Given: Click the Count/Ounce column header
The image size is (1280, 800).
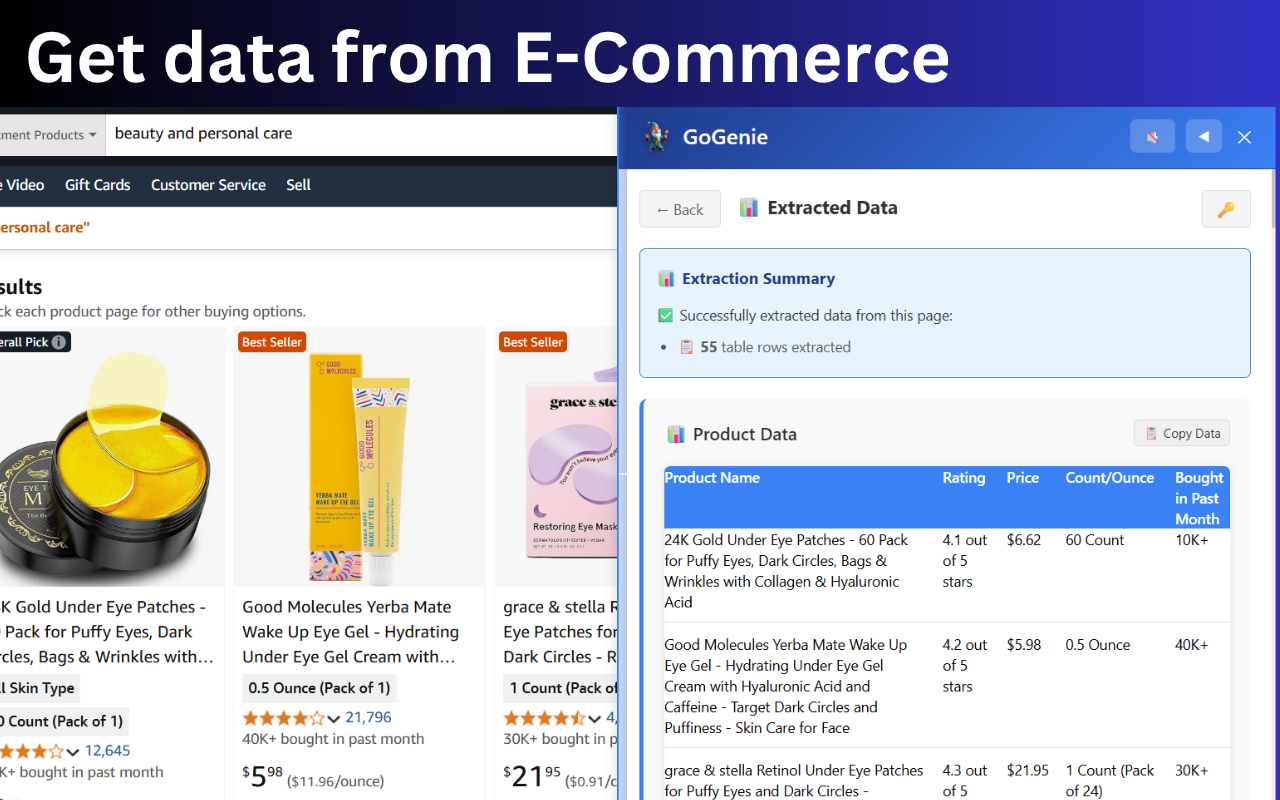Looking at the screenshot, I should click(x=1110, y=478).
